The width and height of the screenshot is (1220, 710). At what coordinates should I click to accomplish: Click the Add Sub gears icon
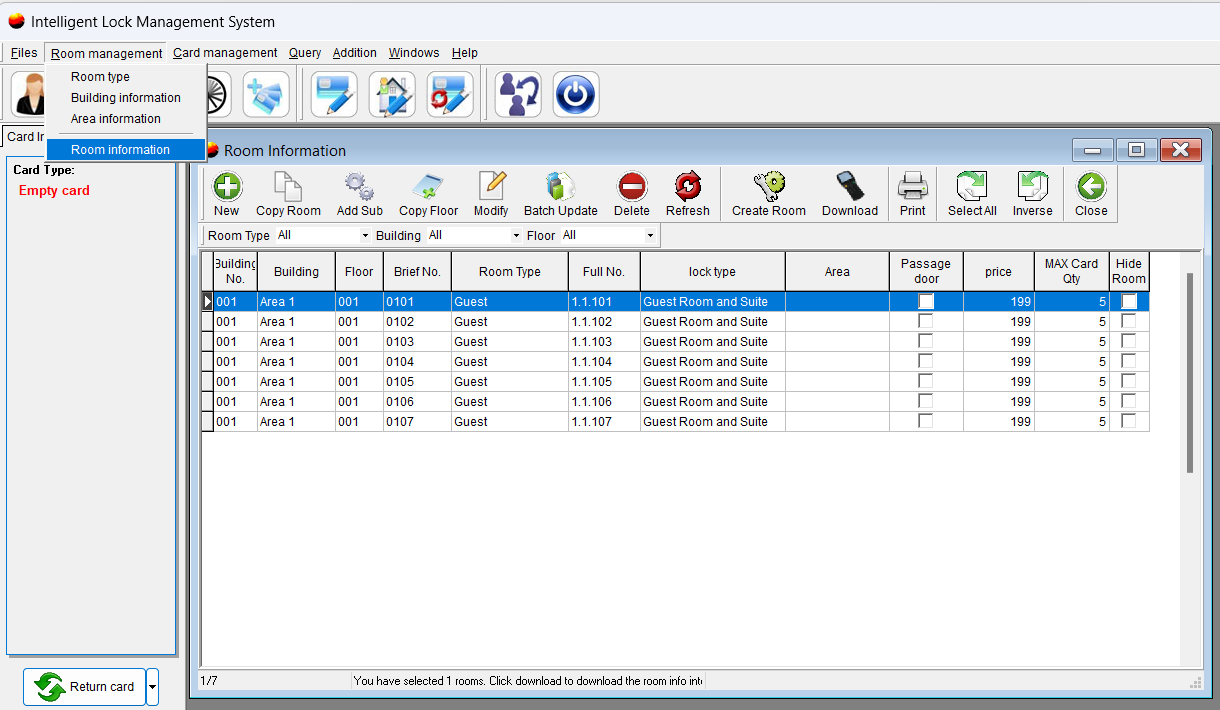359,186
